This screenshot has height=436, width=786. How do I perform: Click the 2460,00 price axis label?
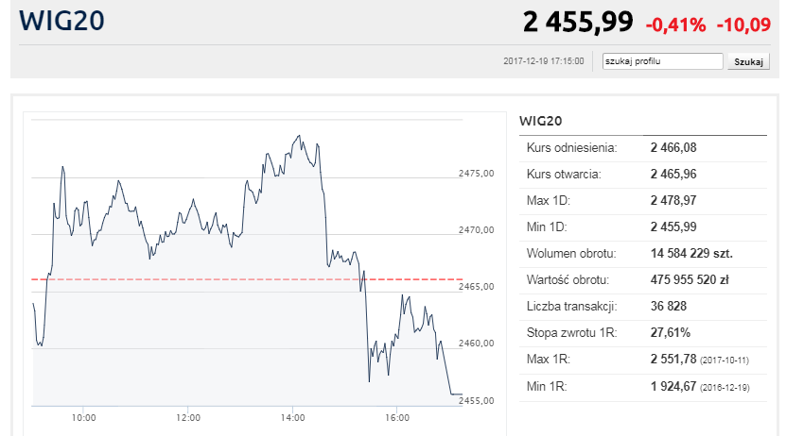[x=476, y=343]
